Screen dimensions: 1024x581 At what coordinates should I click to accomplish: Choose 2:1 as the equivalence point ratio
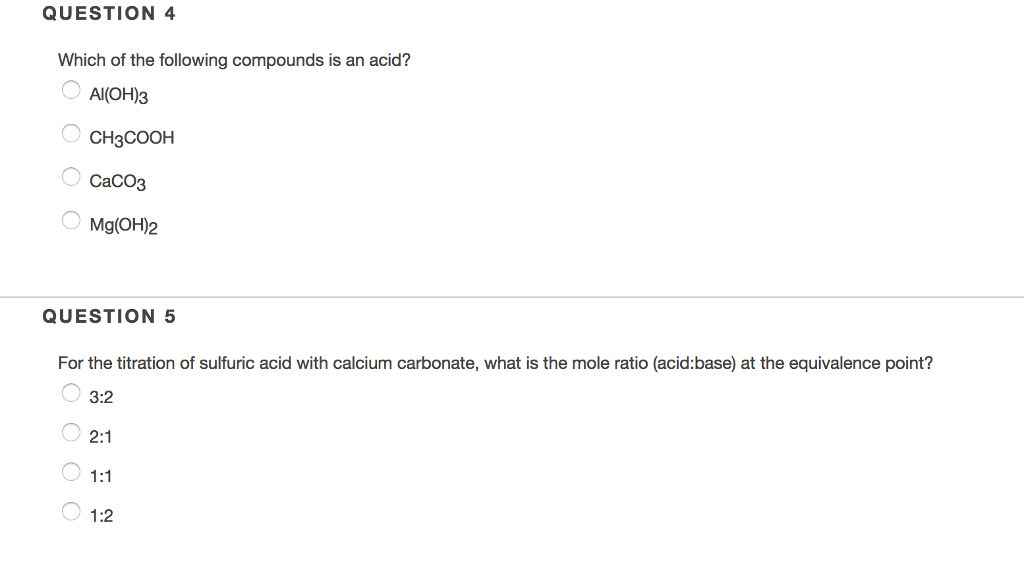coord(70,431)
